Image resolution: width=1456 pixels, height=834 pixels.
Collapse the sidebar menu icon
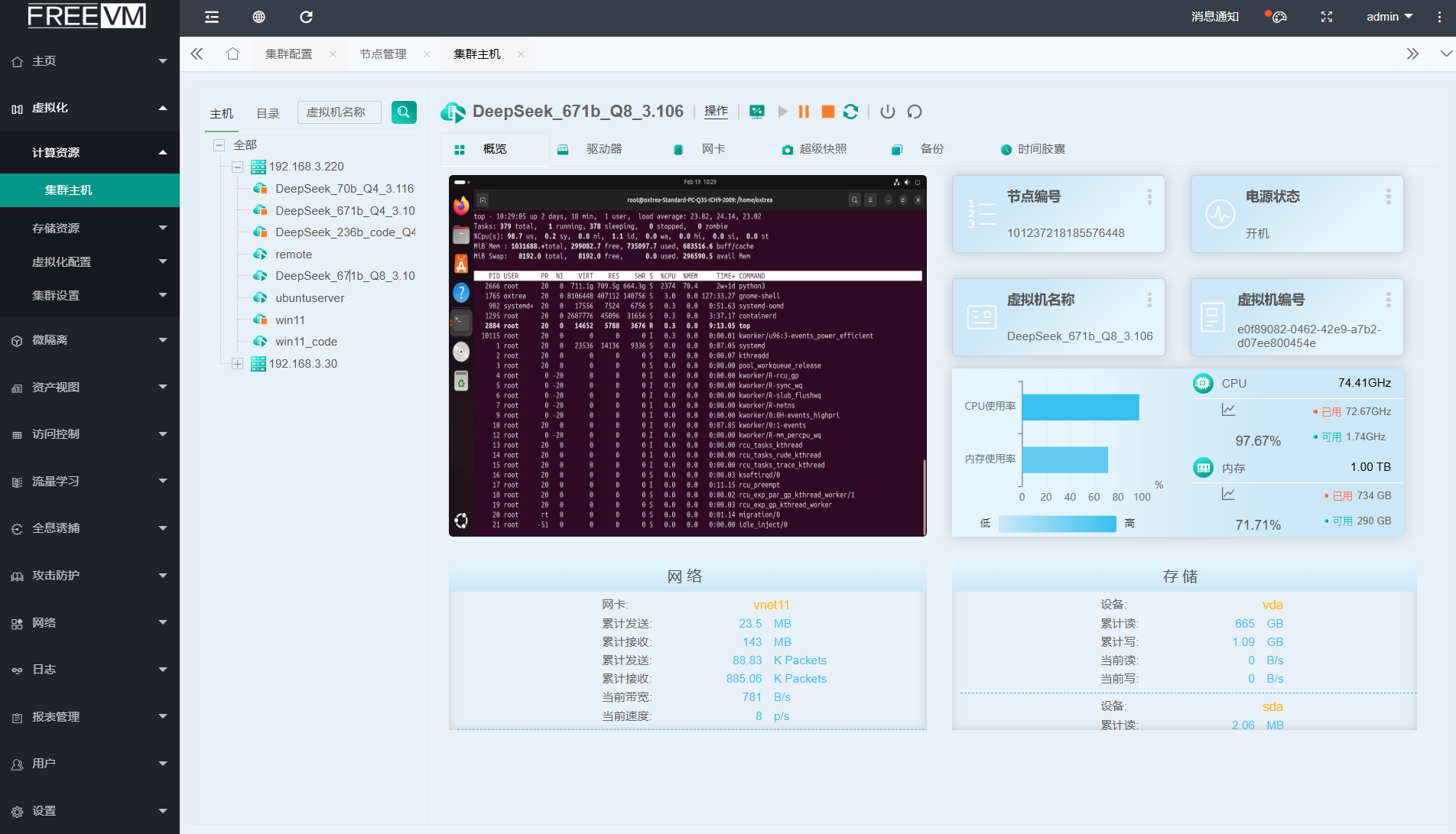212,17
